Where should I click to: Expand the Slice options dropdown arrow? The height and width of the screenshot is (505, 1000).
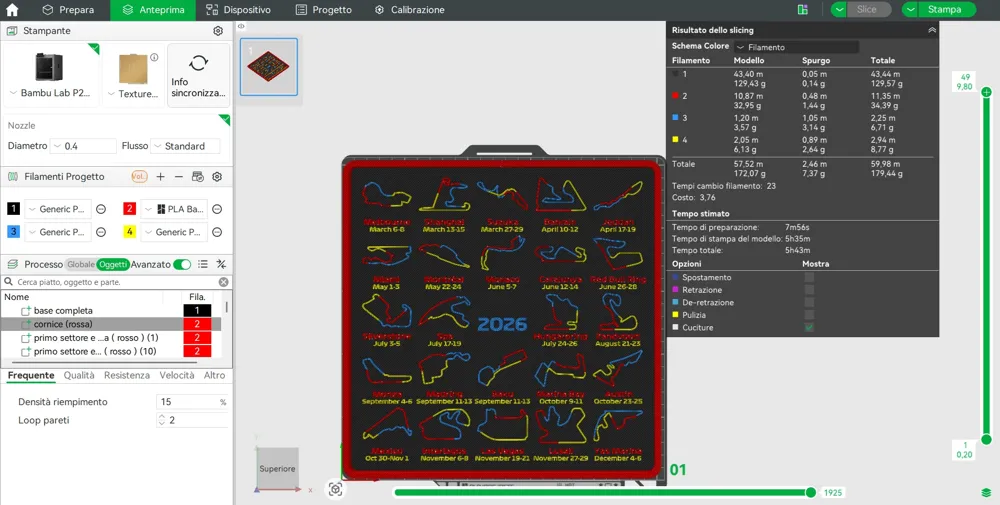coord(839,10)
